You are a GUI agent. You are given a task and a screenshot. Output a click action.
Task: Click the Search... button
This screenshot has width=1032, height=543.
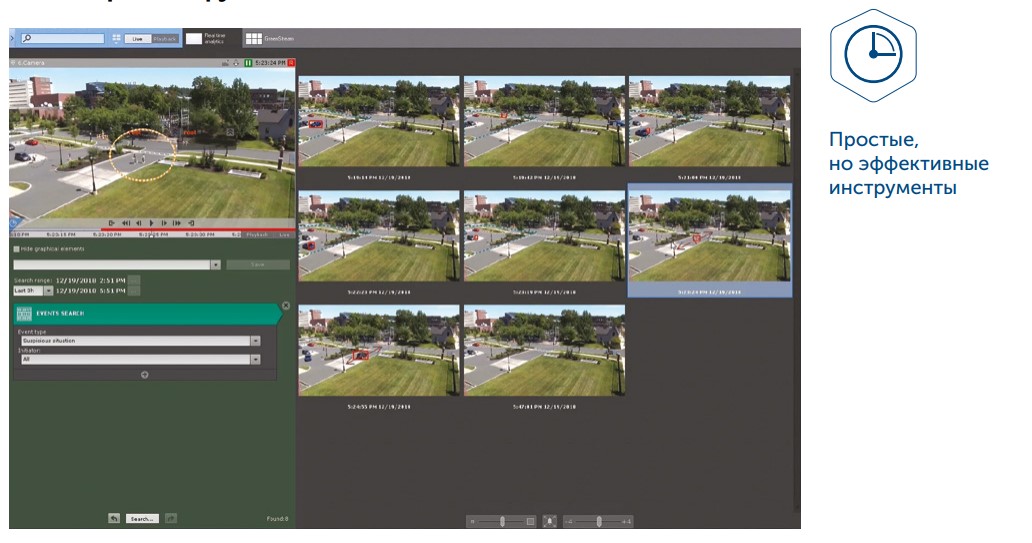pos(142,519)
